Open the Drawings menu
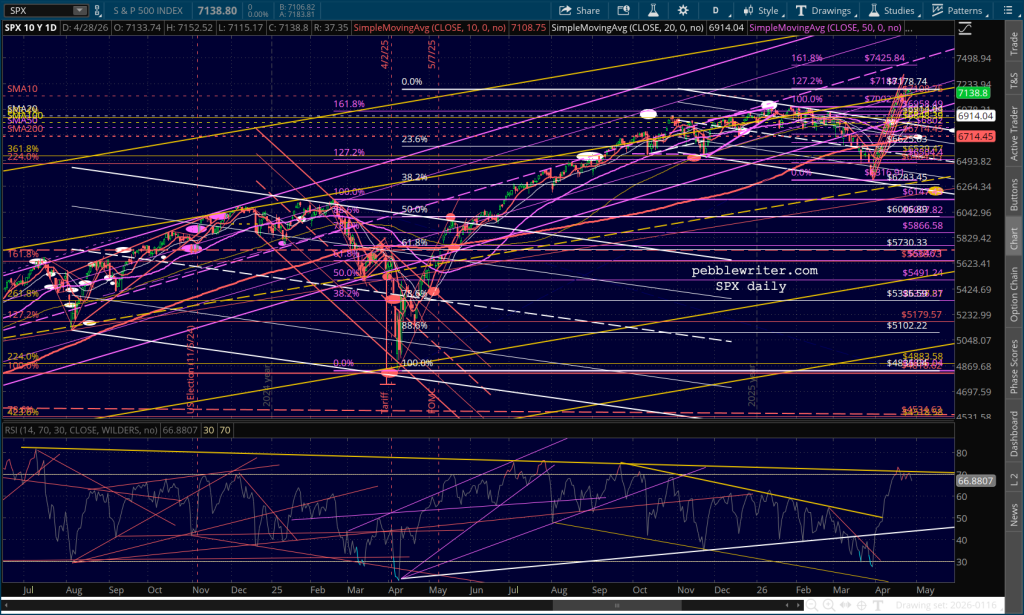The image size is (1024, 615). pos(822,10)
